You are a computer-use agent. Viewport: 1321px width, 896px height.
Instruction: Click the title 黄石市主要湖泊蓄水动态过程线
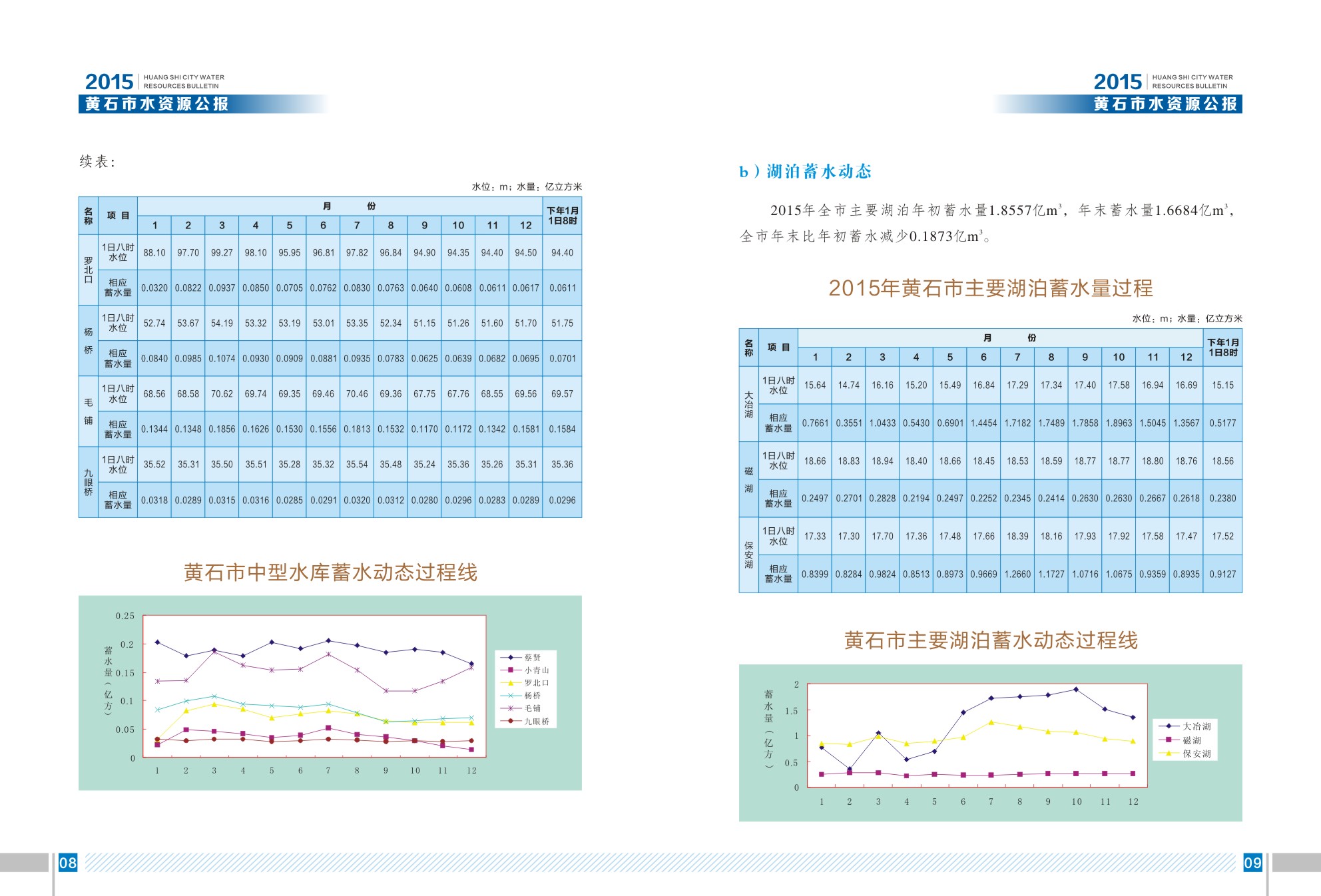(x=990, y=640)
